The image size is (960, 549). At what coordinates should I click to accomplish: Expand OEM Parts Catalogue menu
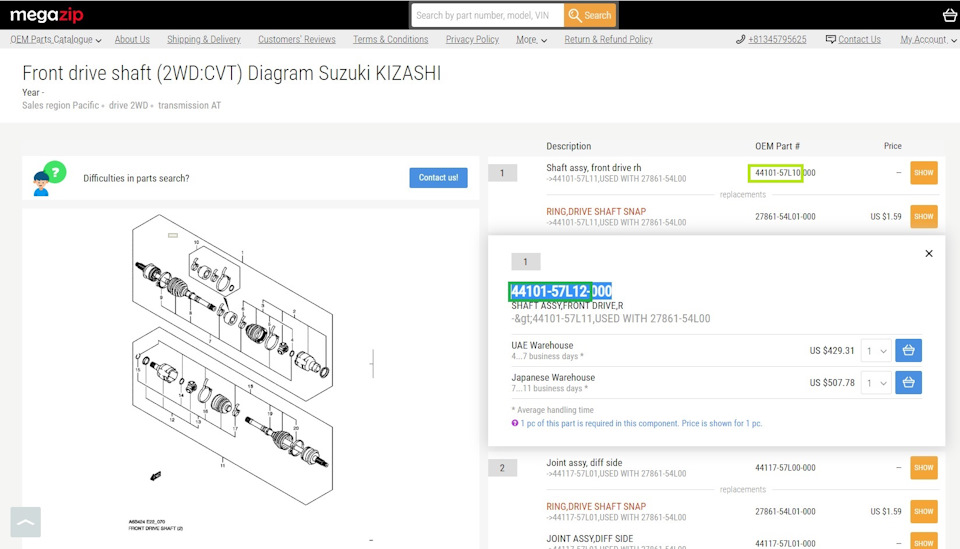(x=56, y=39)
